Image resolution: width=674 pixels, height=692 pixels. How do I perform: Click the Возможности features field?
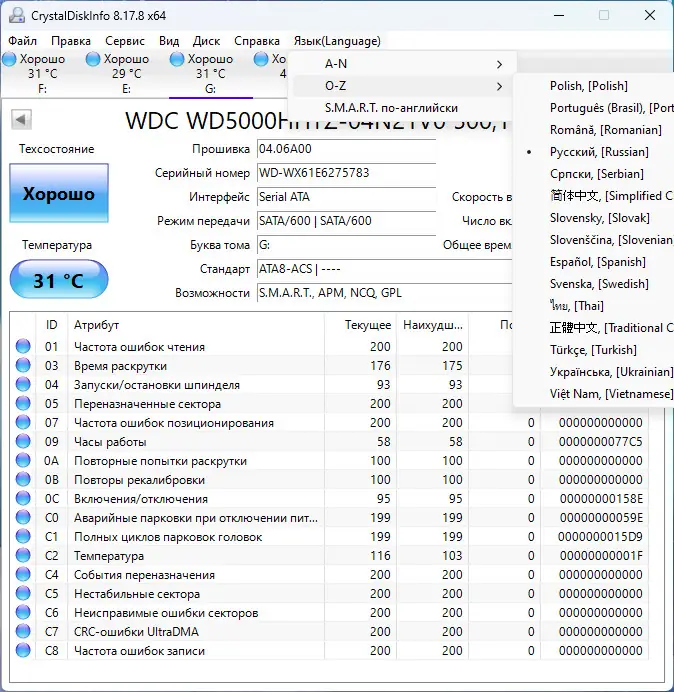coord(384,293)
